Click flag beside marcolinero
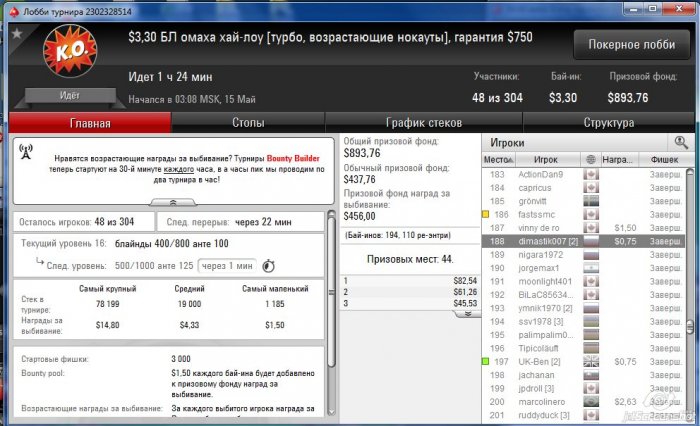Image resolution: width=700 pixels, height=426 pixels. click(x=591, y=402)
